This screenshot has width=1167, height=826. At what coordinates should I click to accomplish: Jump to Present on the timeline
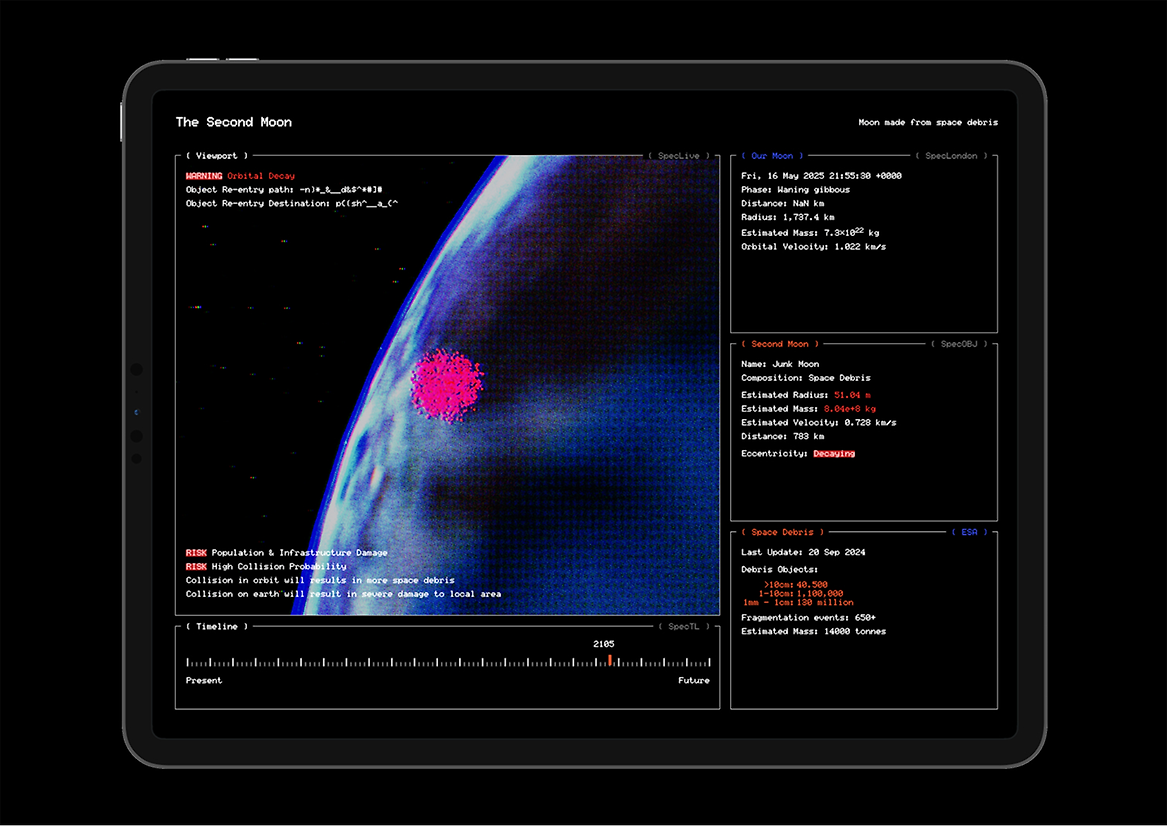coord(204,681)
